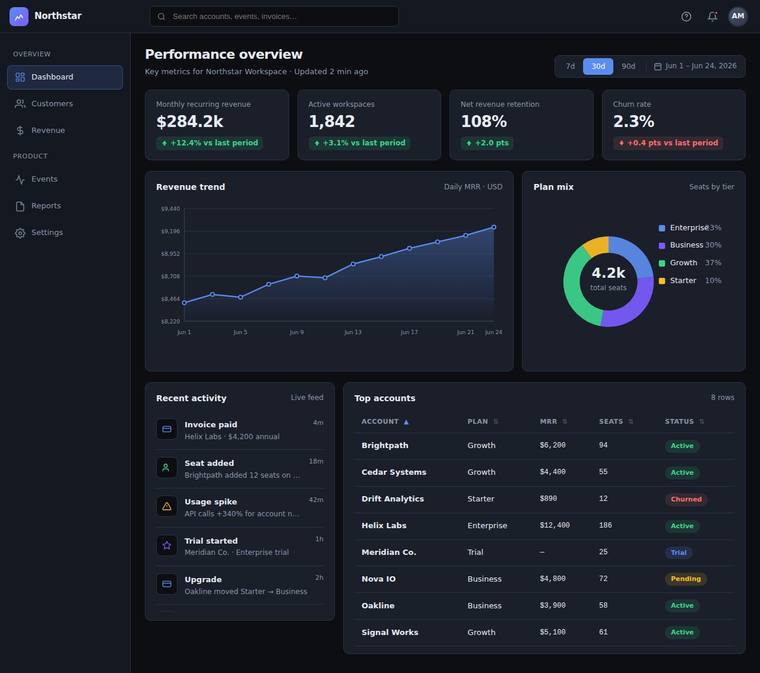Screen dimensions: 760x673
Task: Click the $12,400 MRR value
Action: pos(554,526)
